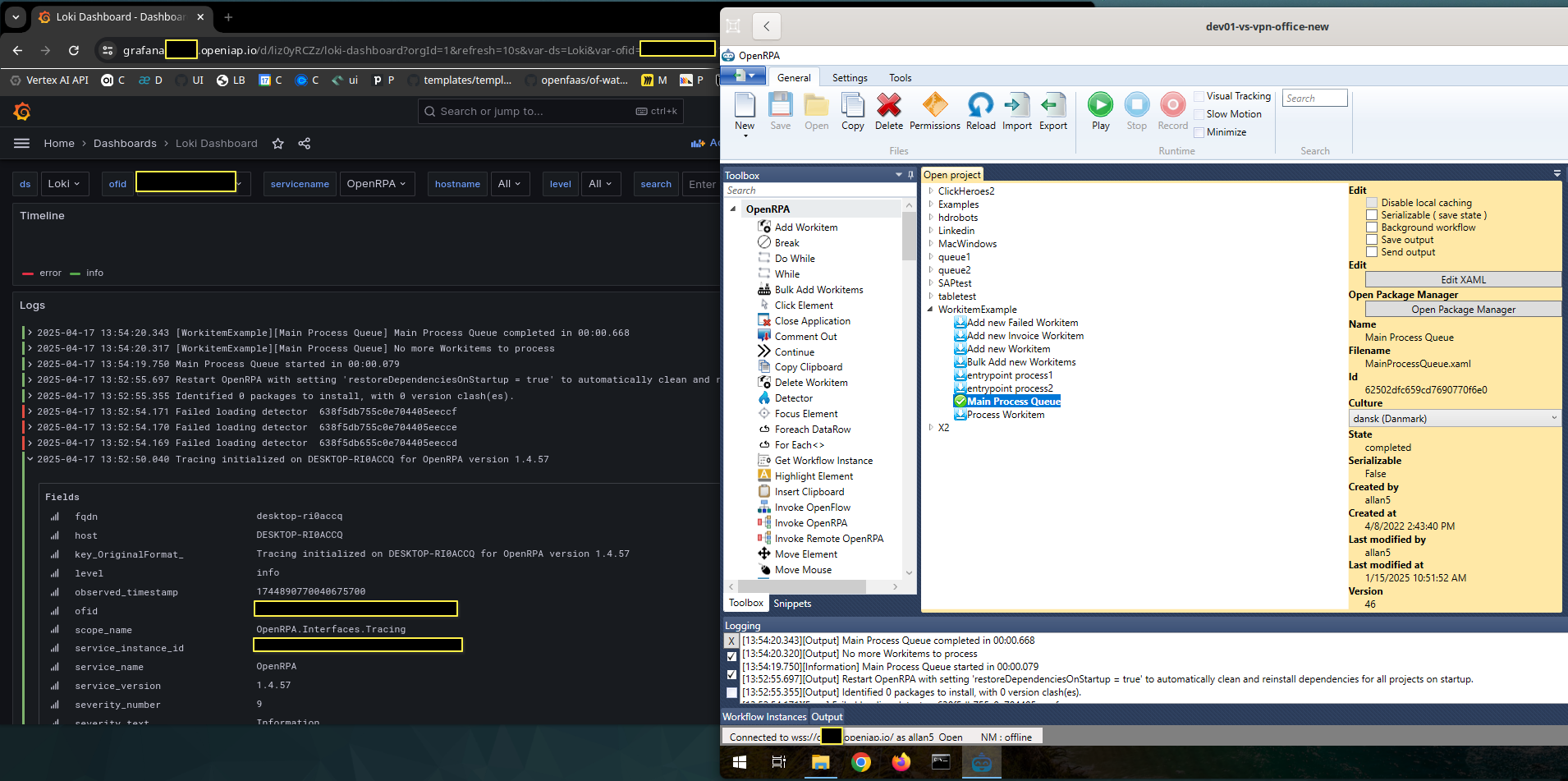Switch to the Settings ribbon tab
Image resolution: width=1568 pixels, height=781 pixels.
(x=850, y=78)
